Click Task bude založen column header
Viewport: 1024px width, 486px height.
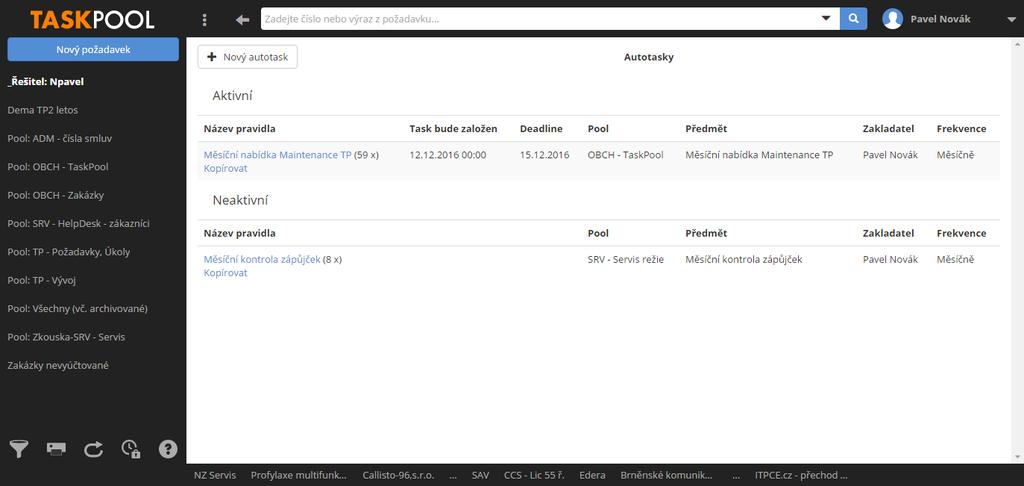[x=453, y=129]
